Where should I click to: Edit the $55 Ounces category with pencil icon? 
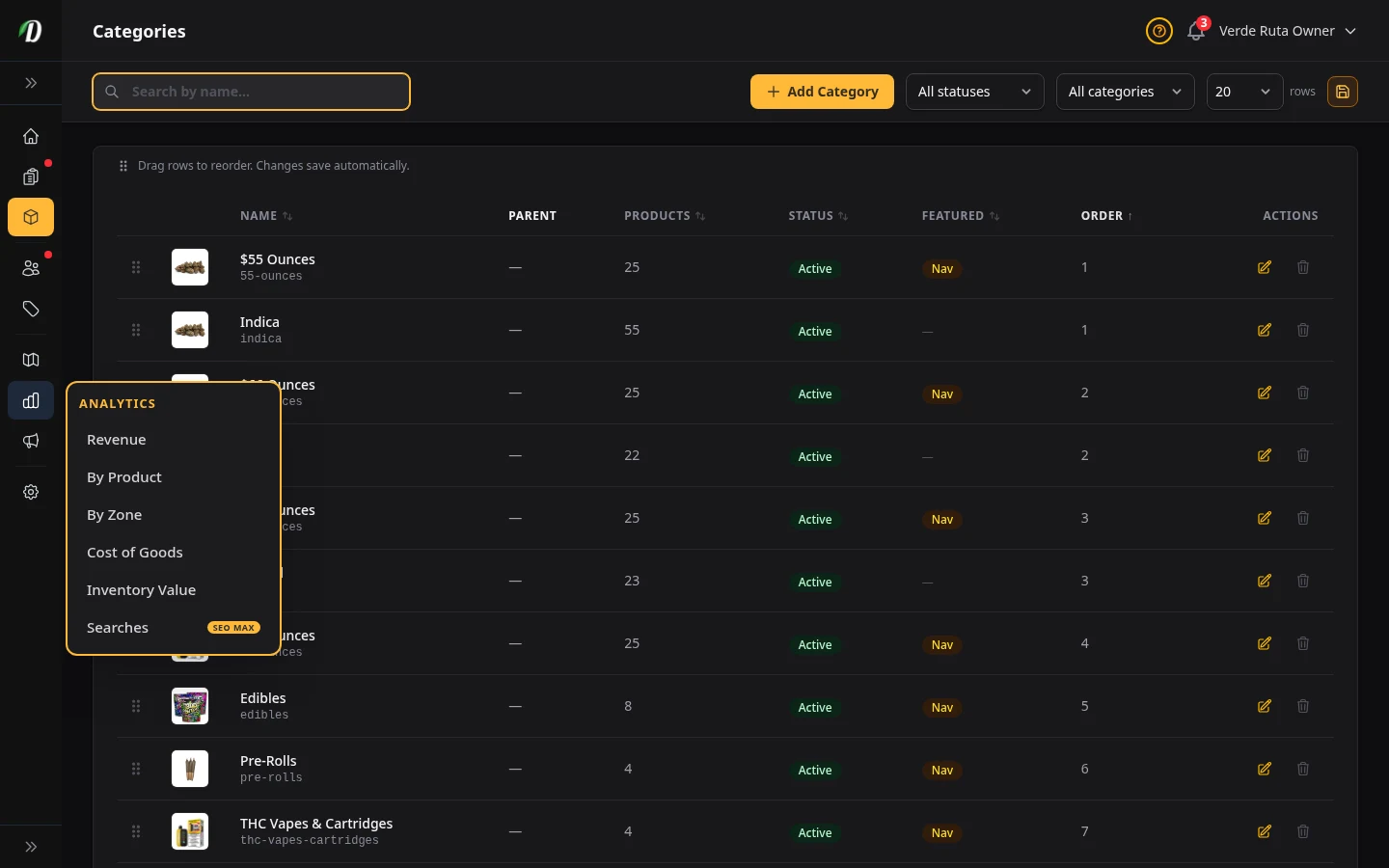pos(1264,267)
